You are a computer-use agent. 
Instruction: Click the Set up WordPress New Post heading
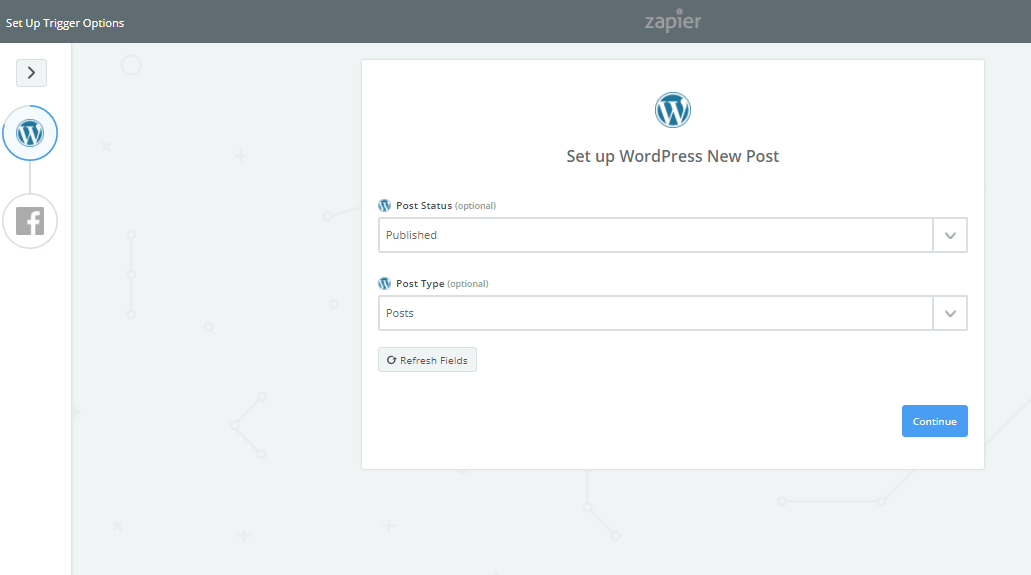tap(673, 156)
